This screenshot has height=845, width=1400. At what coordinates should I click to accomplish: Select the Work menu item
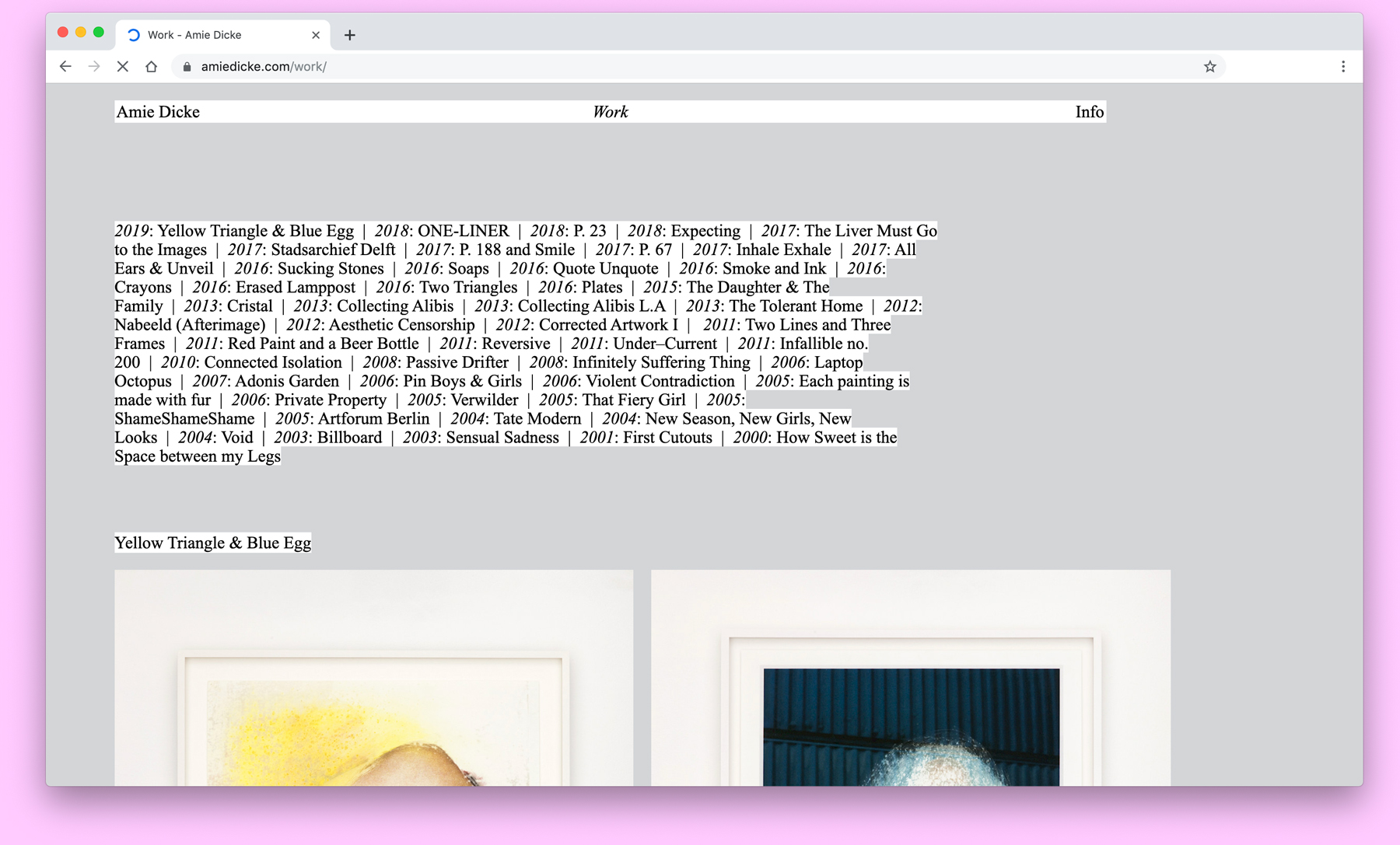pos(611,112)
